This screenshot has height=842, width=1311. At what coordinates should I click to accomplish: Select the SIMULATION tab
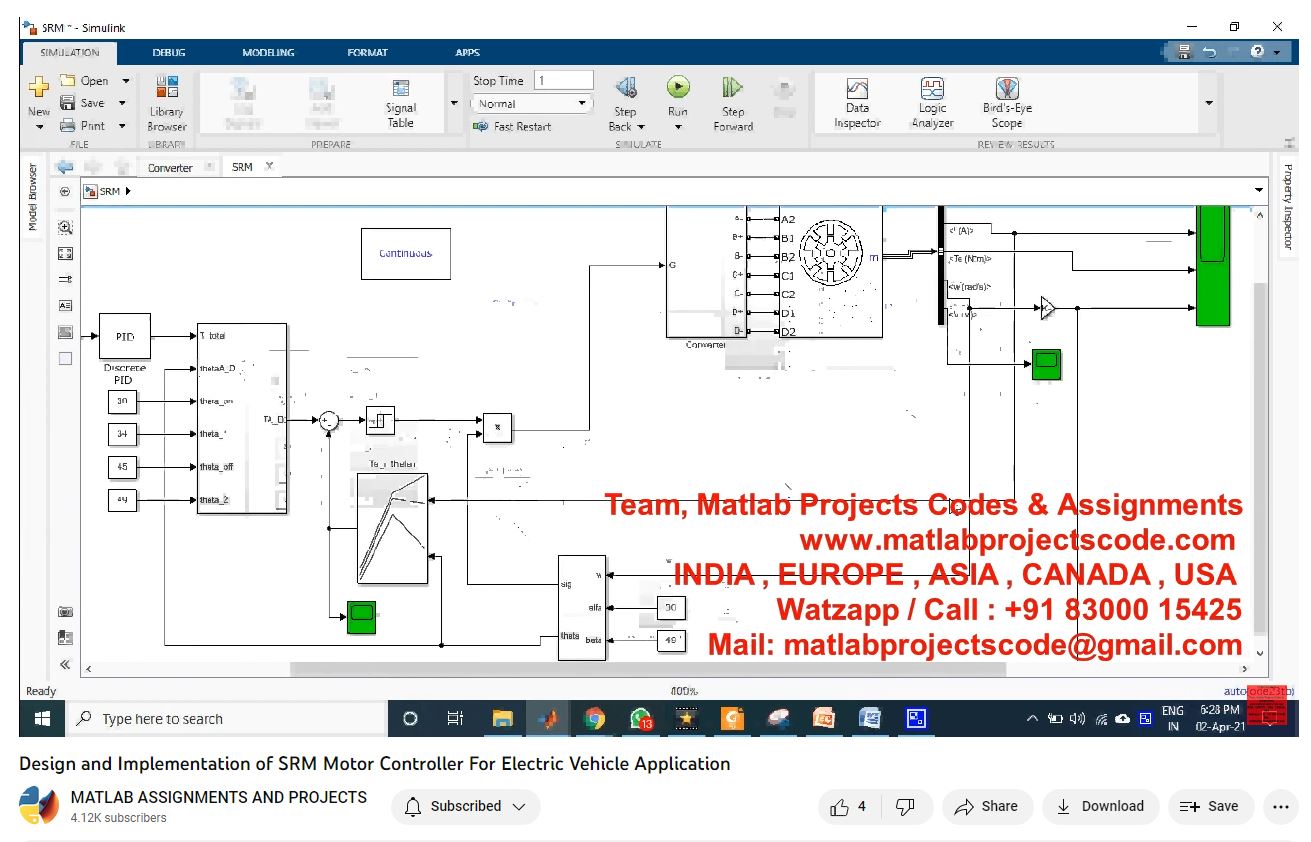click(x=69, y=52)
